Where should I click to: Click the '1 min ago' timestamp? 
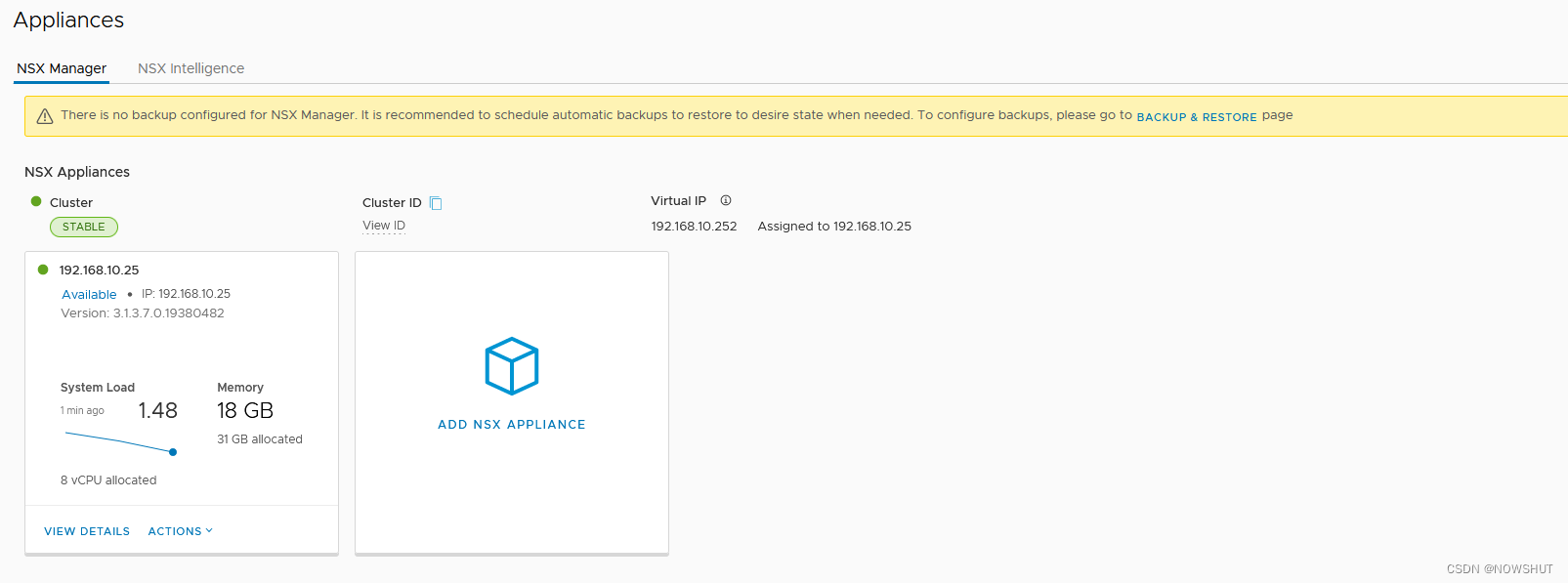82,411
